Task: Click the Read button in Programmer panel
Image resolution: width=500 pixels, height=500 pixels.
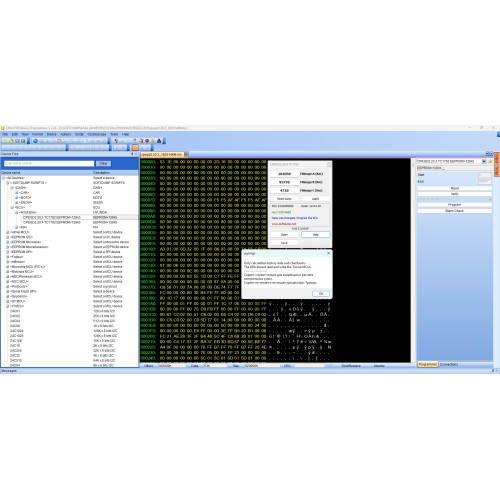Action: coord(455,188)
